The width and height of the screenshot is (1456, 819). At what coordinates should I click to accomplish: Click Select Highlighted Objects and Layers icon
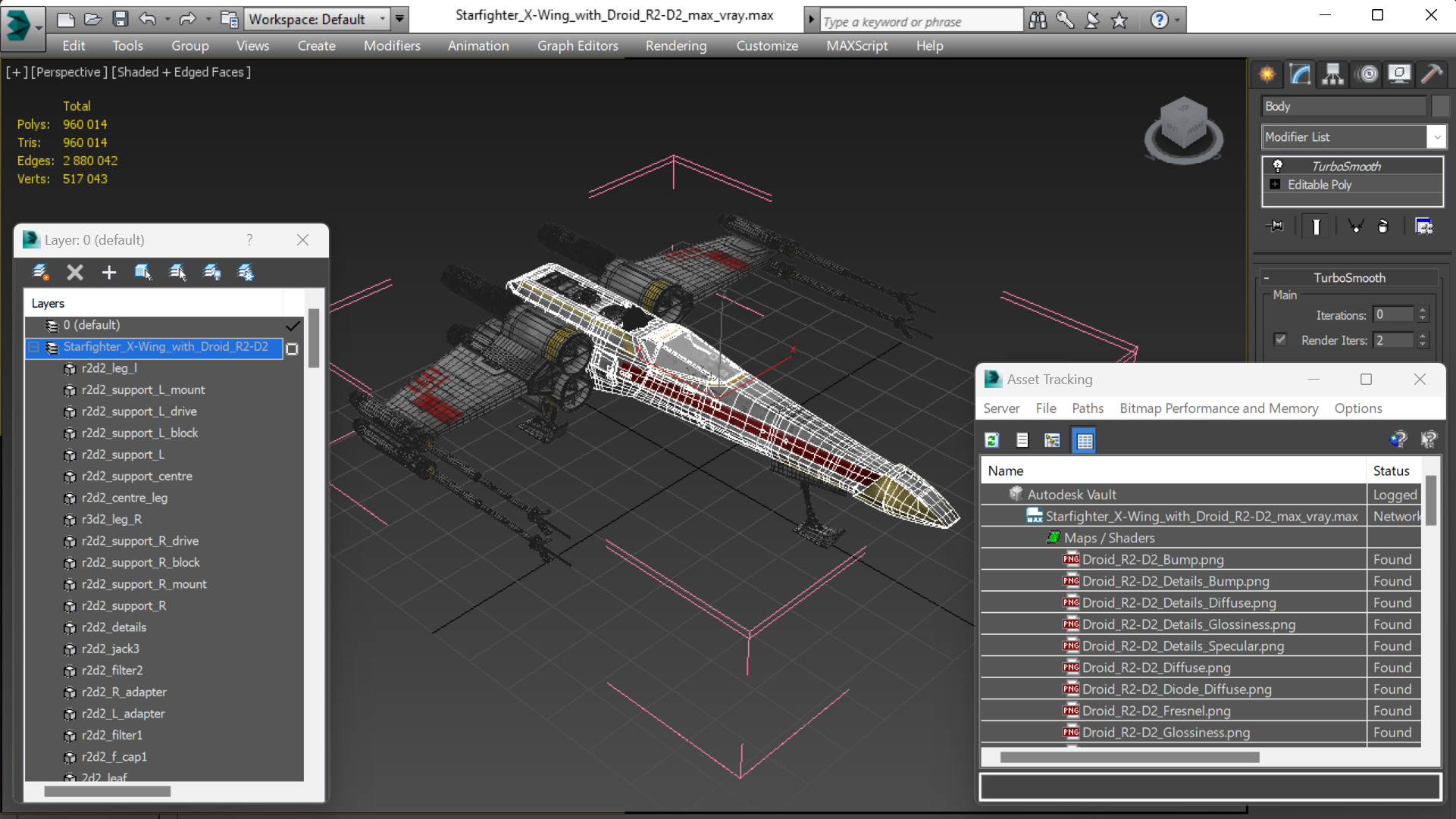coord(142,272)
